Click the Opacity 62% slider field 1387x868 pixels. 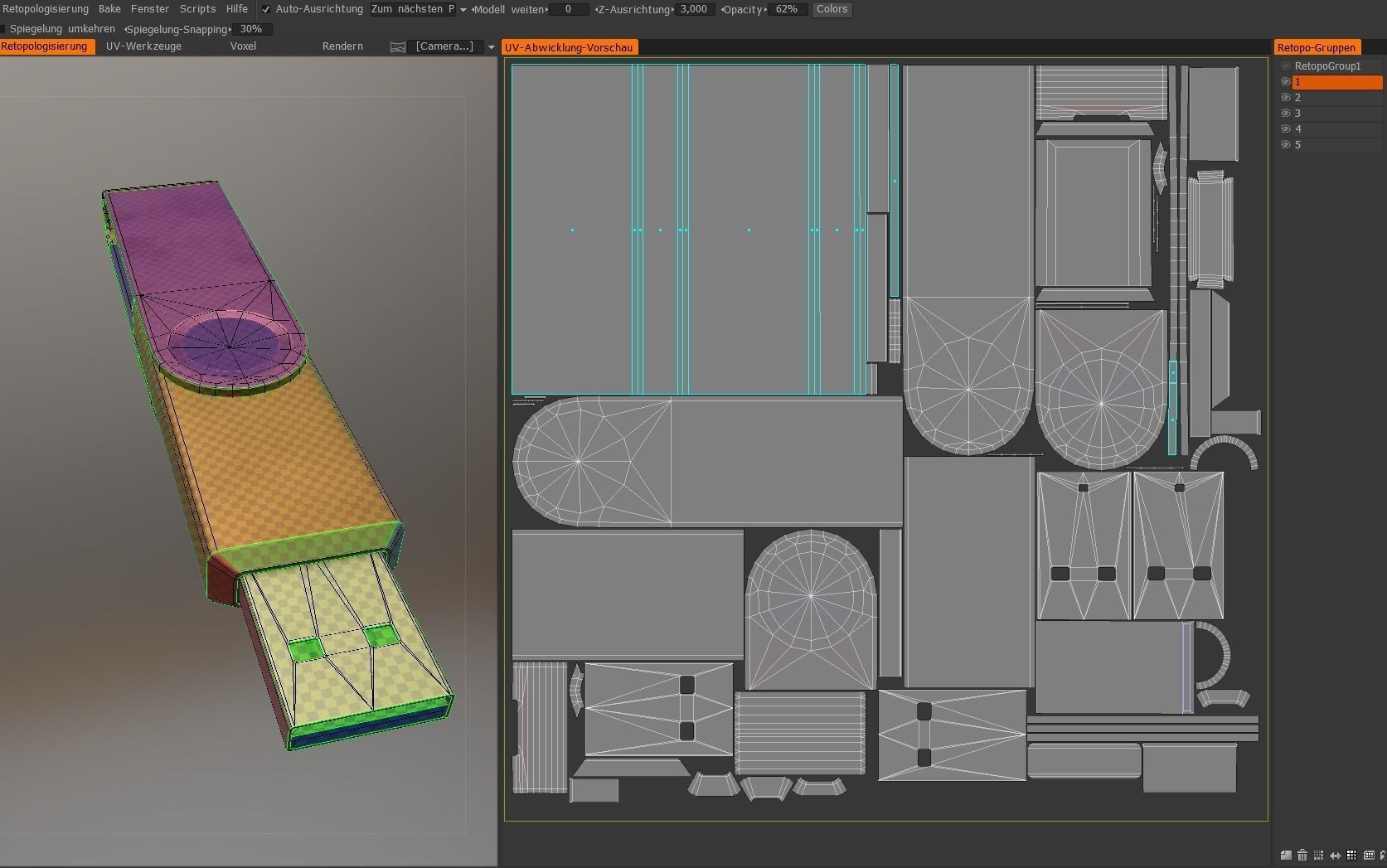[x=787, y=9]
